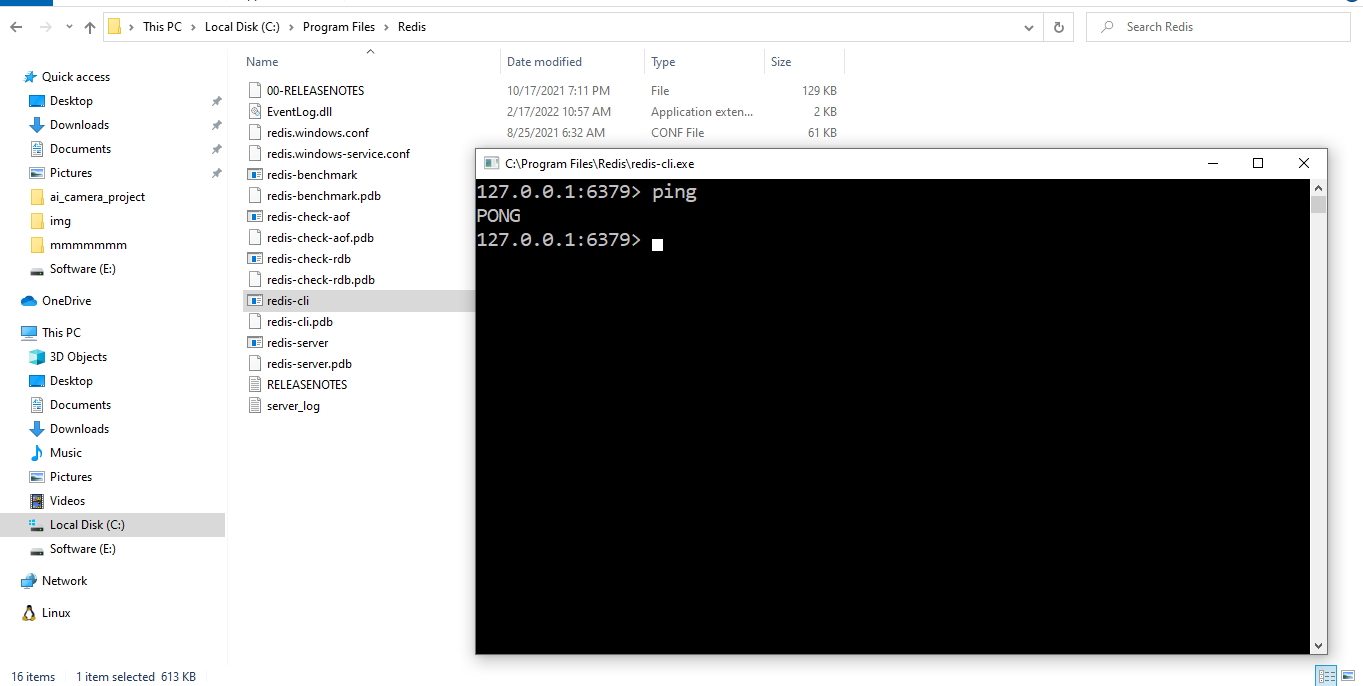The width and height of the screenshot is (1363, 686).
Task: Open the recent locations dropdown arrow
Action: pyautogui.click(x=67, y=27)
